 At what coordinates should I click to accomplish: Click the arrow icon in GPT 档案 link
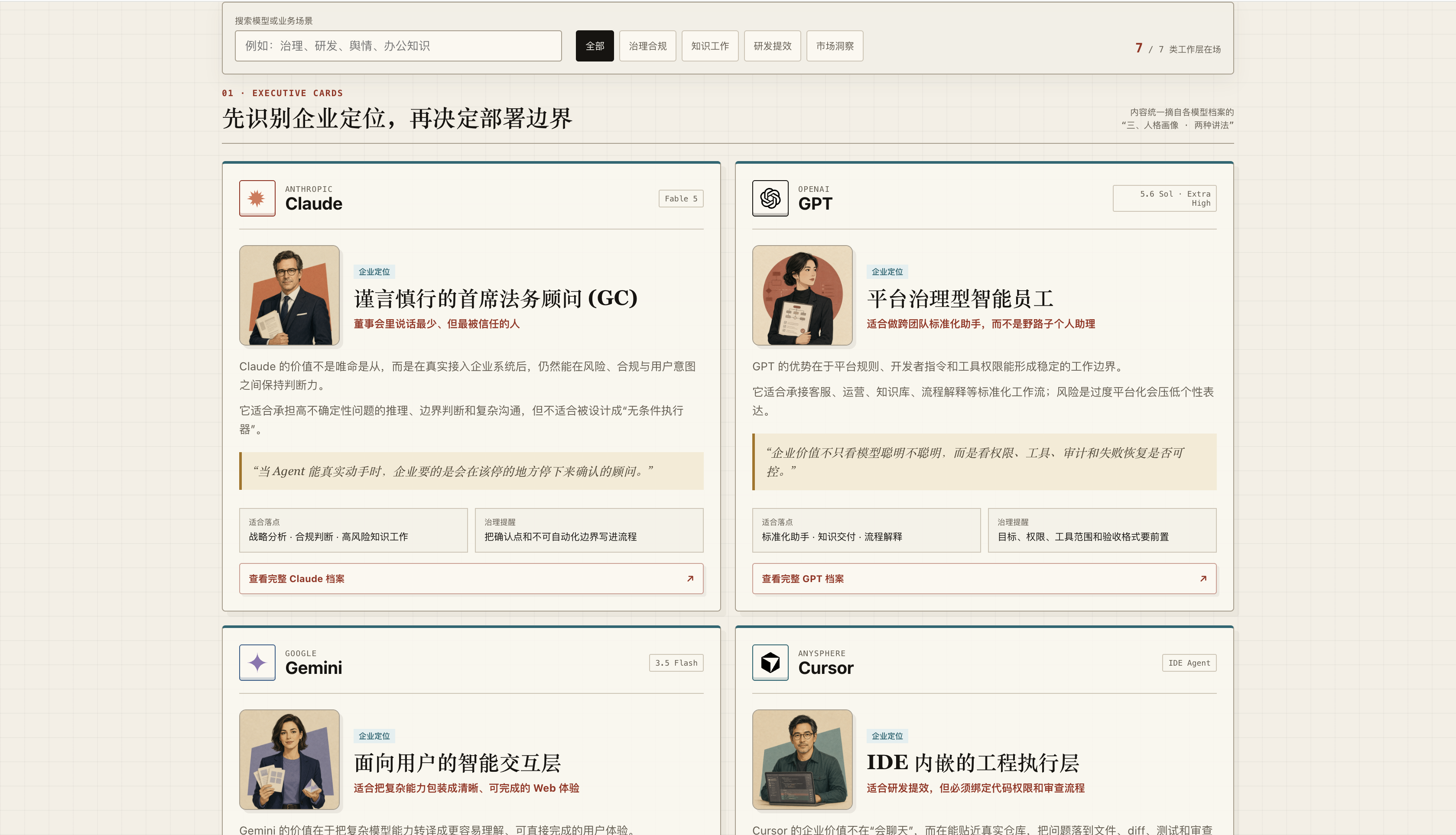pyautogui.click(x=1203, y=579)
